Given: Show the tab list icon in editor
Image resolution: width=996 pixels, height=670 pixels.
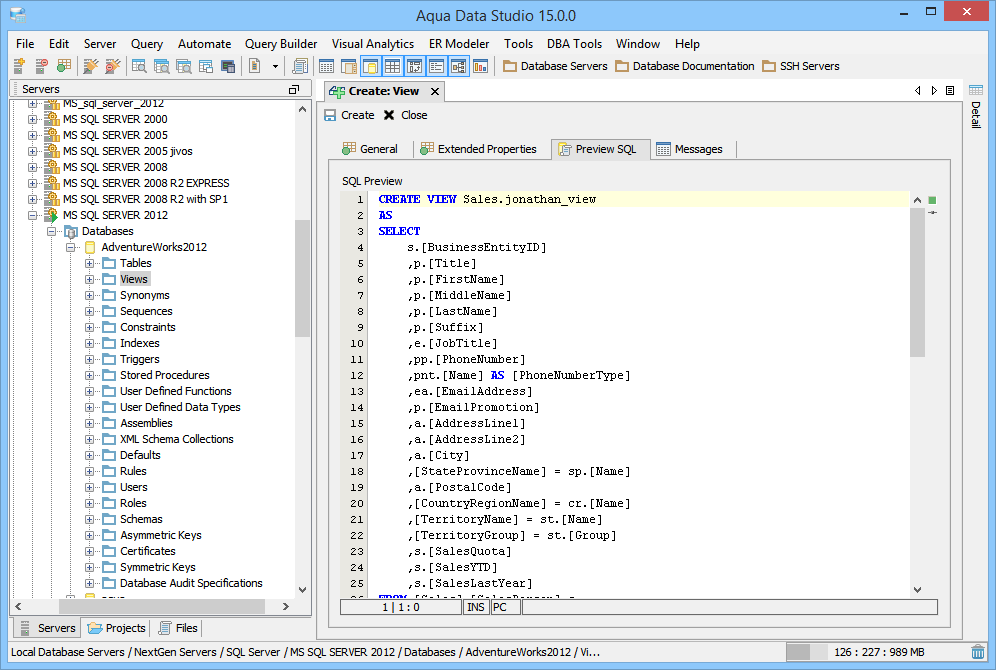Looking at the screenshot, I should click(950, 90).
